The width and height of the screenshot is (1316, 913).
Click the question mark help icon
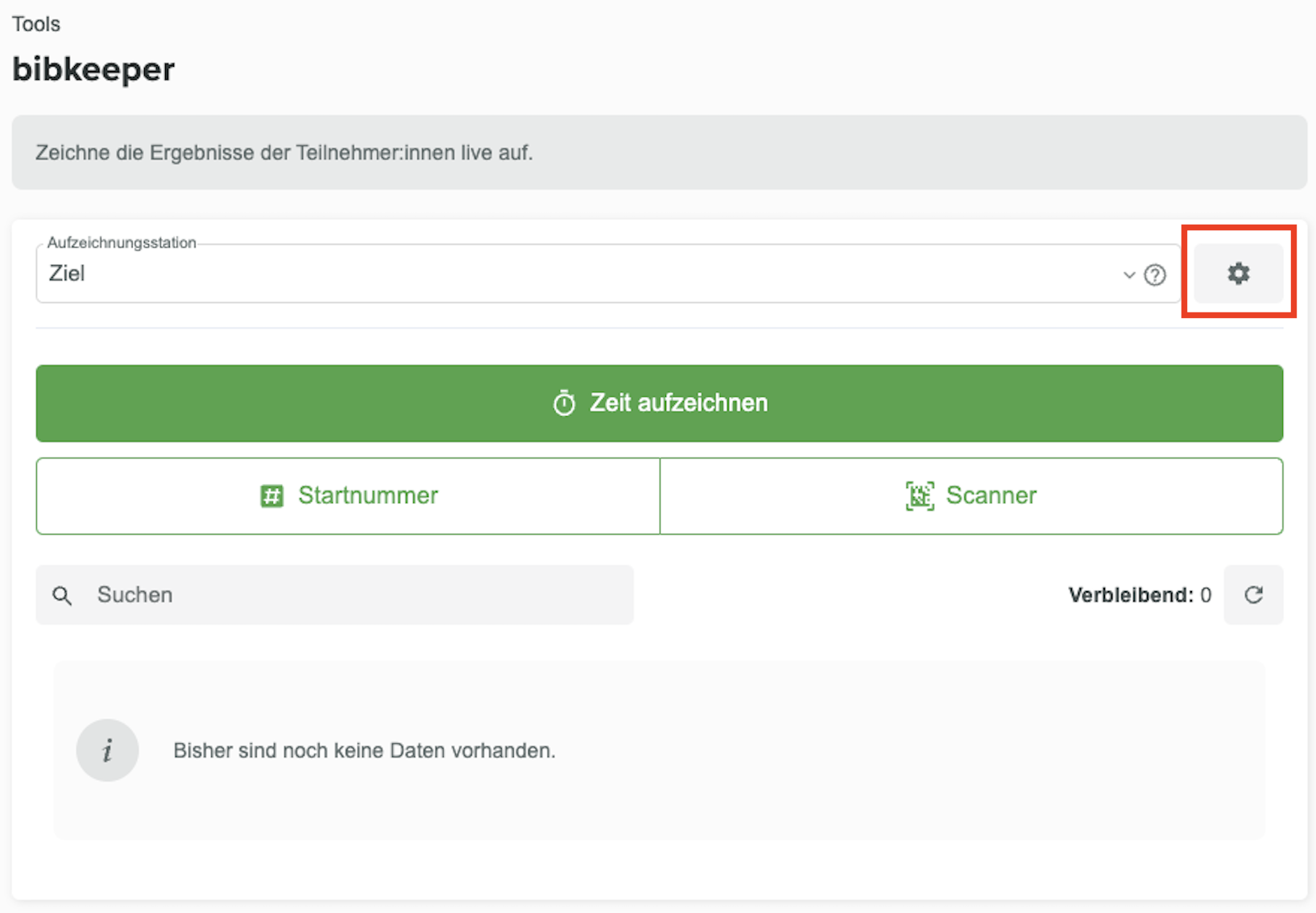[x=1155, y=275]
